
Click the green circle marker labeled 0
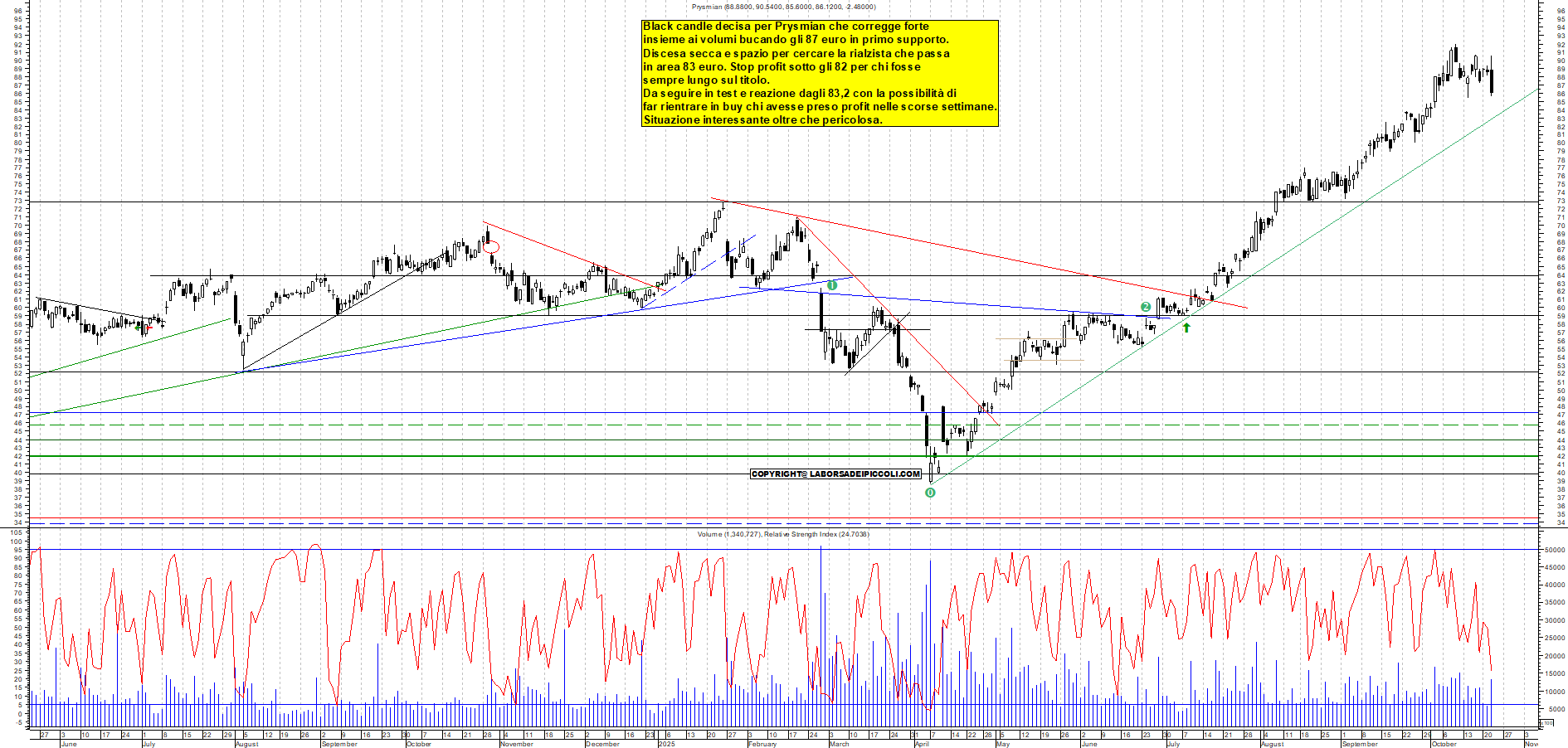(x=930, y=493)
